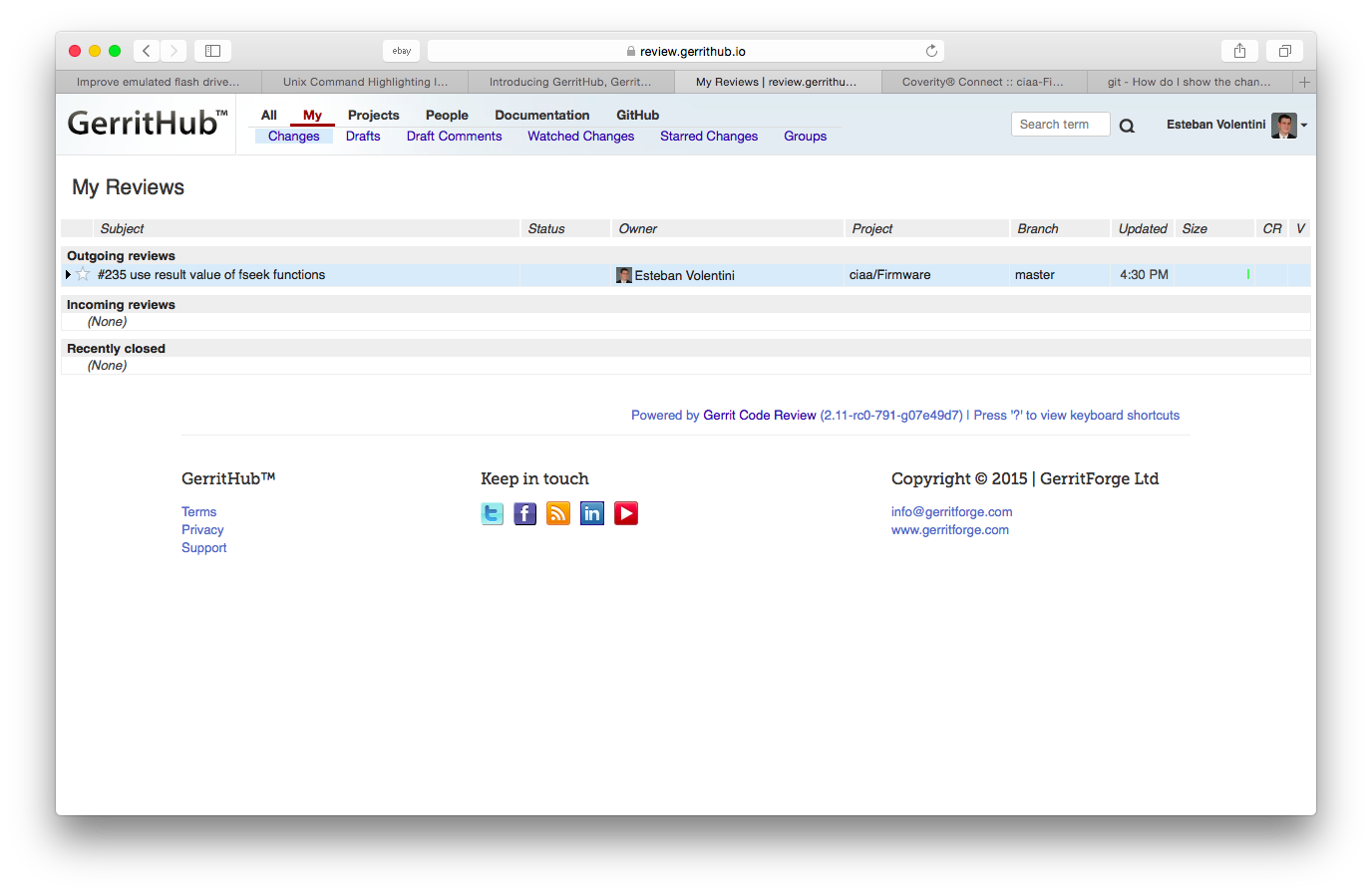Switch to 'git - How do I show' tab
Image resolution: width=1372 pixels, height=895 pixels.
(1190, 82)
